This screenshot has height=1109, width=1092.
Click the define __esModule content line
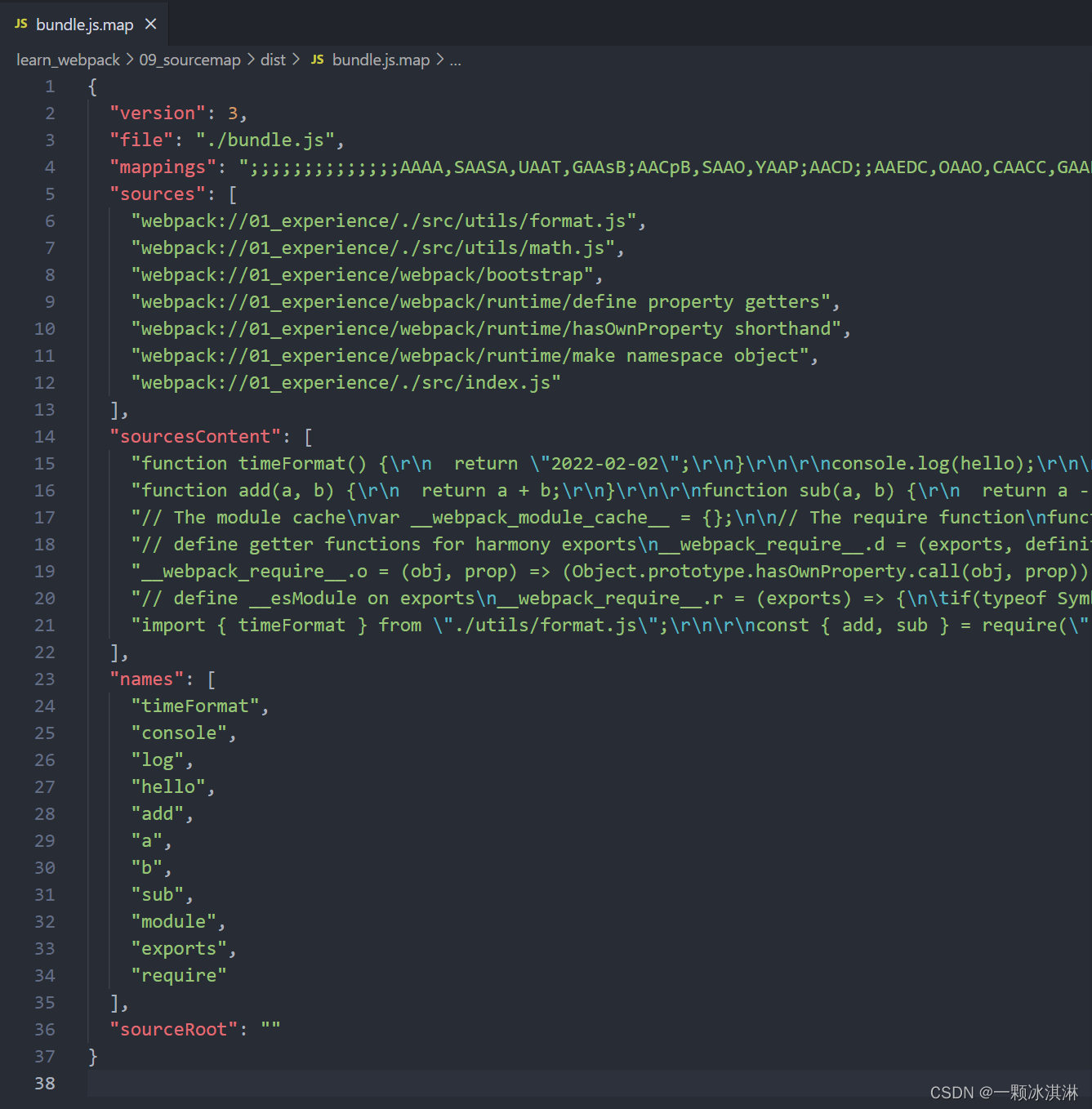(x=611, y=599)
